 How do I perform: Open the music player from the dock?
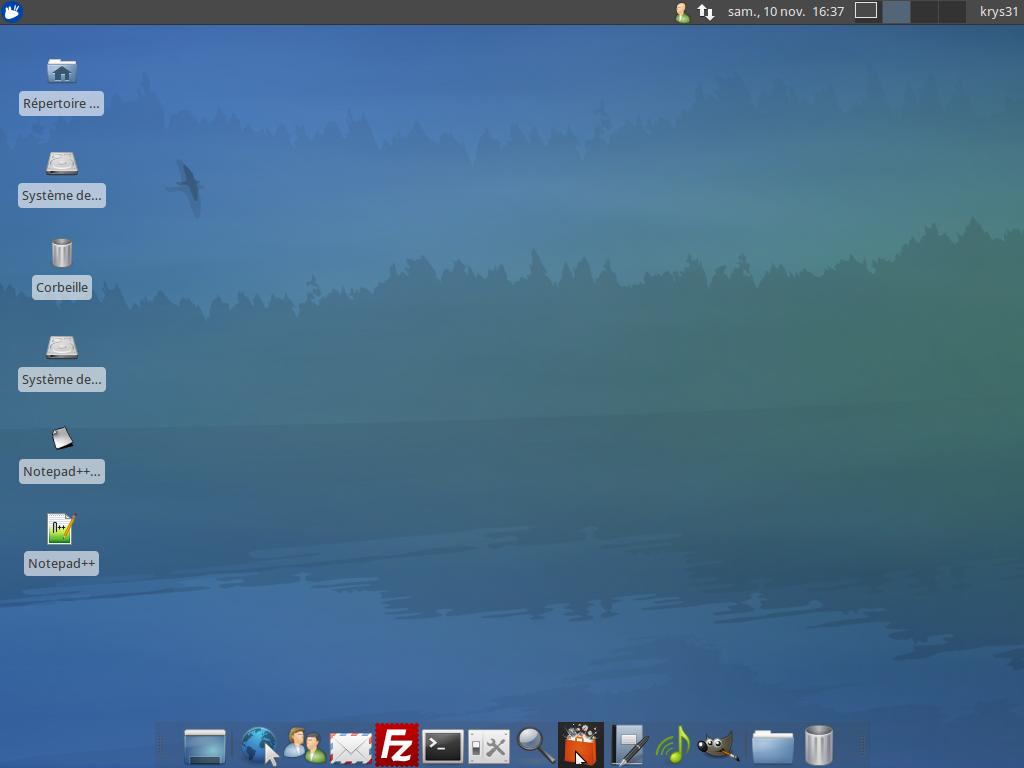click(x=673, y=745)
